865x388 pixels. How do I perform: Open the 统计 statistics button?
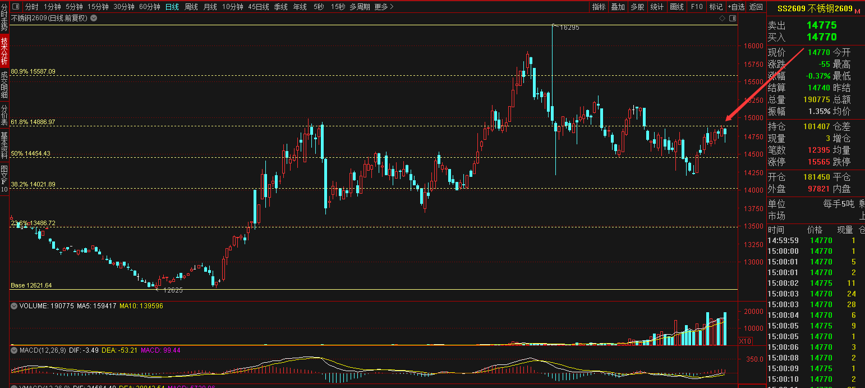click(656, 7)
